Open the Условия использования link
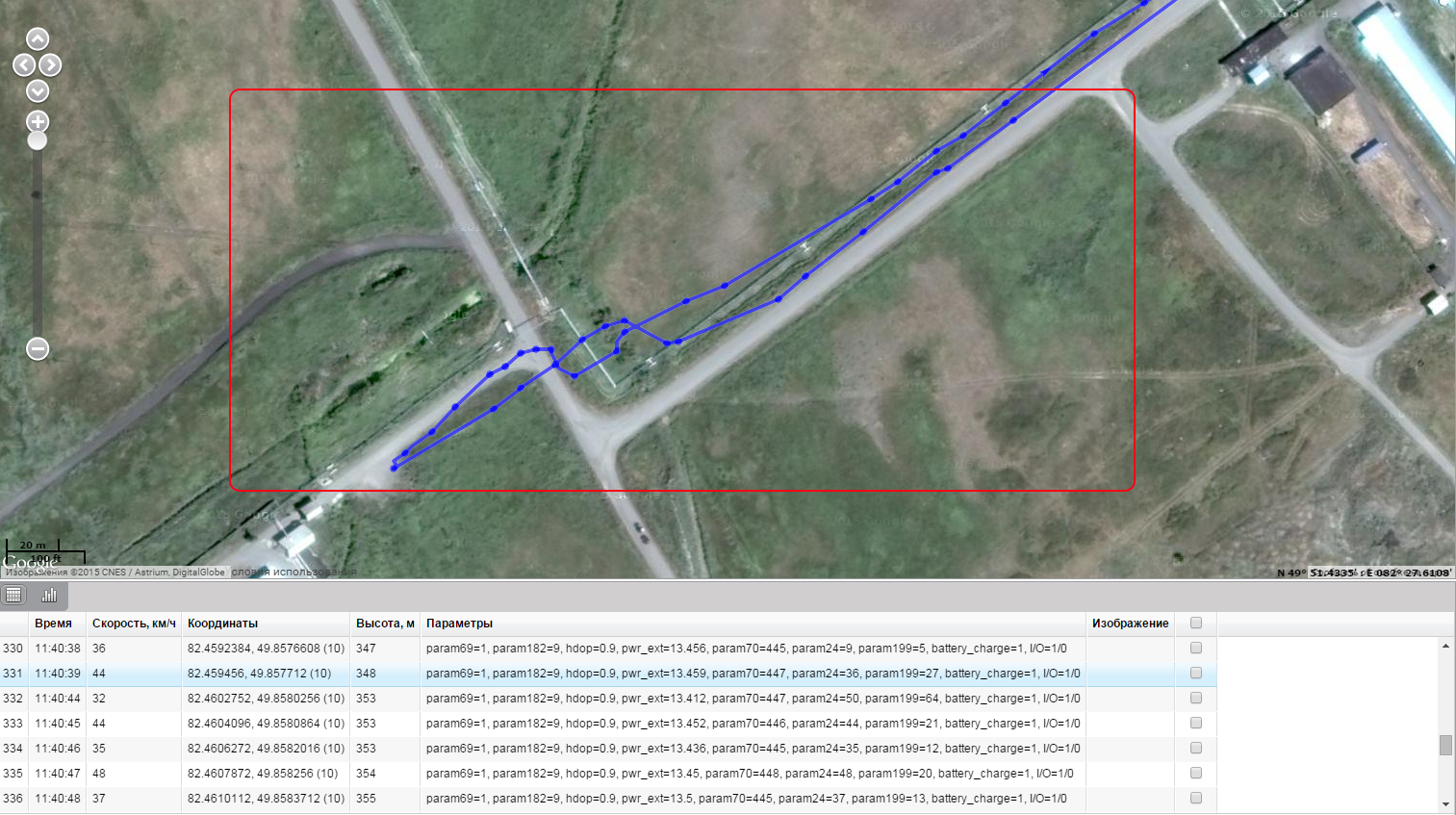 pos(294,572)
